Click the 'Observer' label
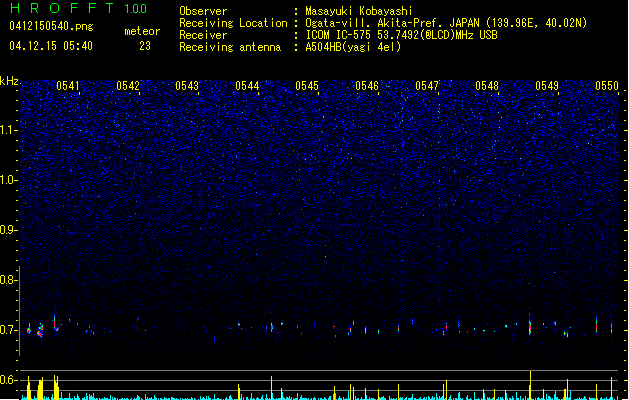This screenshot has width=629, height=400. [x=203, y=11]
